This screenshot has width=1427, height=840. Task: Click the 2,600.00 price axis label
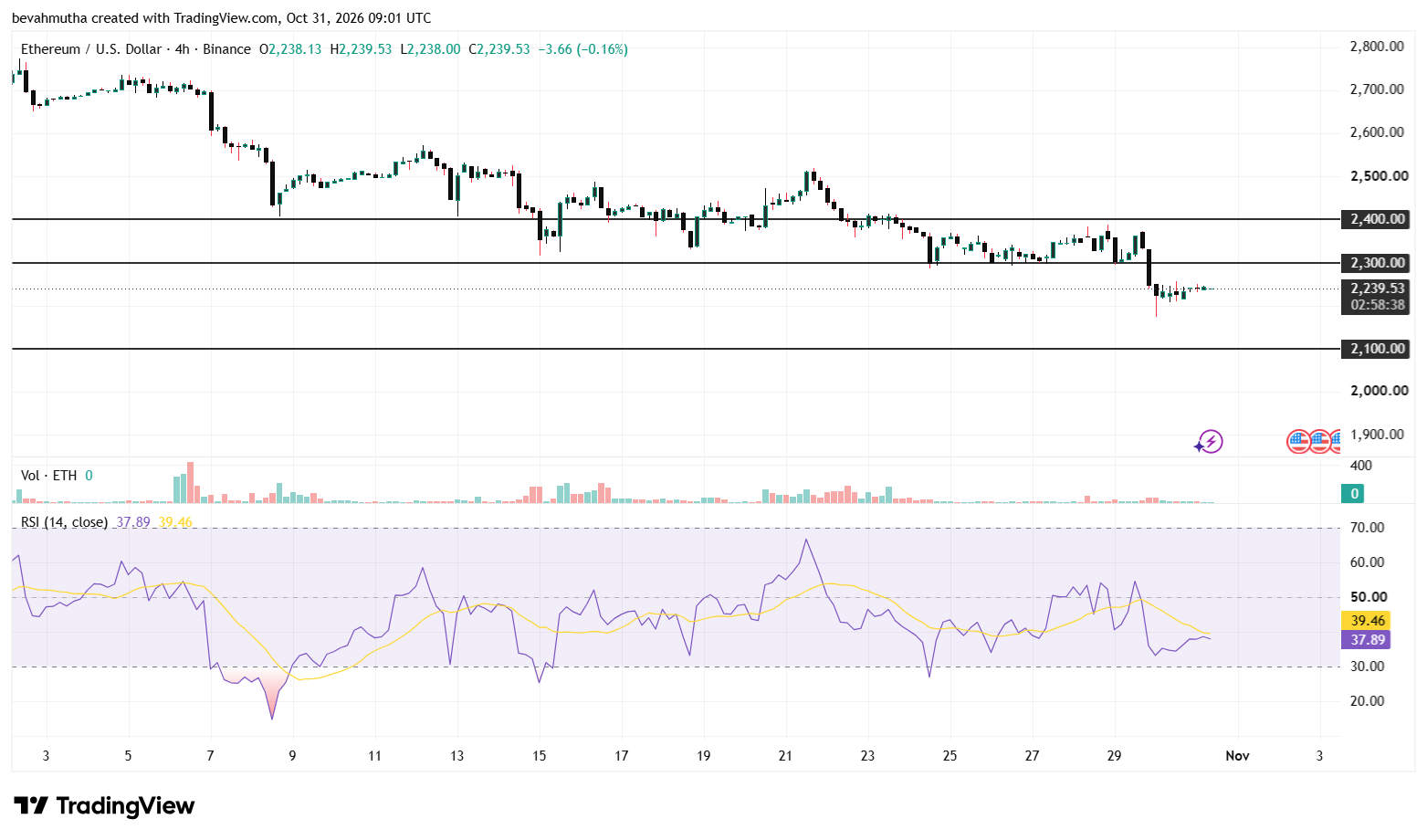[1377, 132]
